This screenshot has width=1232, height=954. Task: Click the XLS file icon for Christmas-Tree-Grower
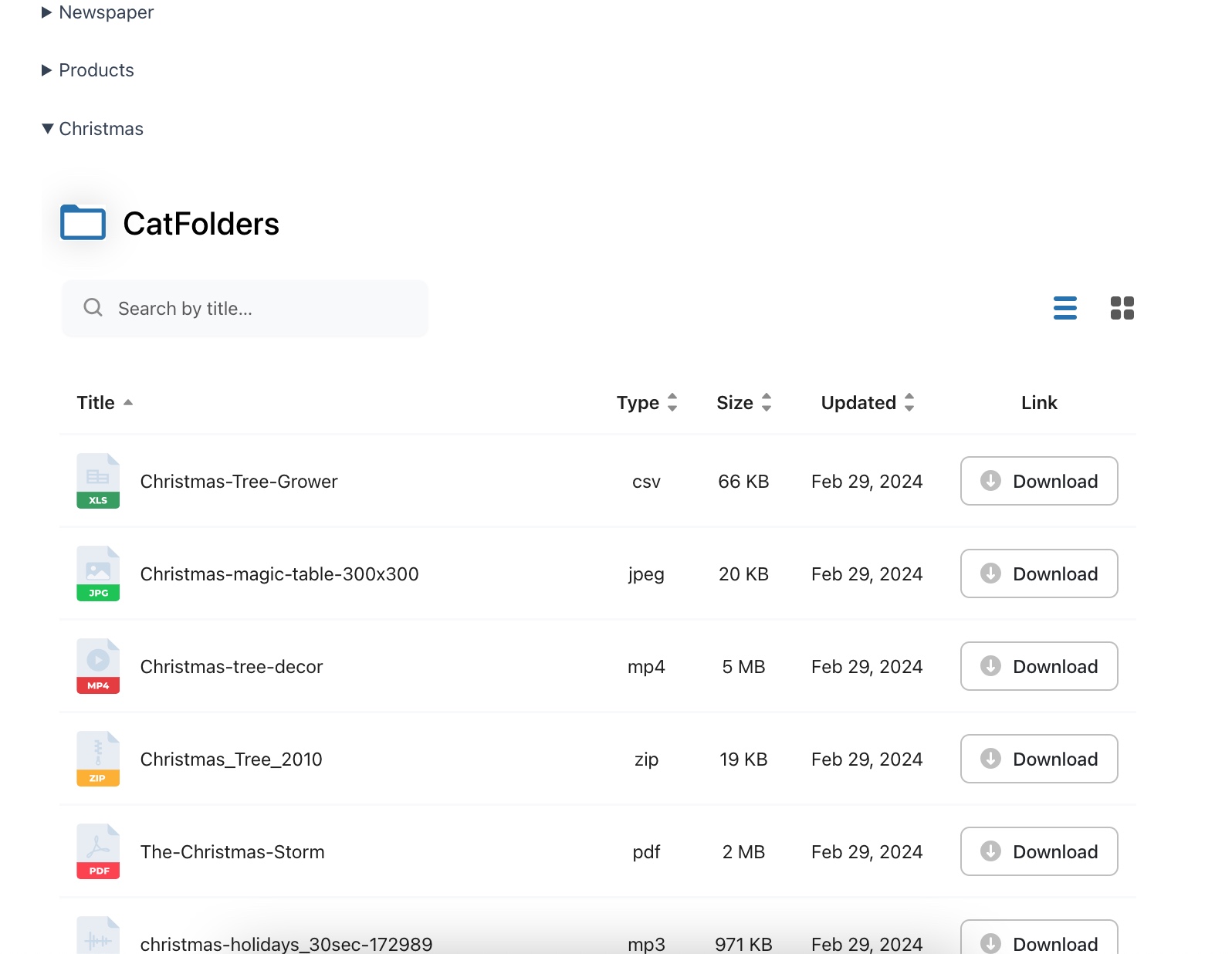point(98,481)
